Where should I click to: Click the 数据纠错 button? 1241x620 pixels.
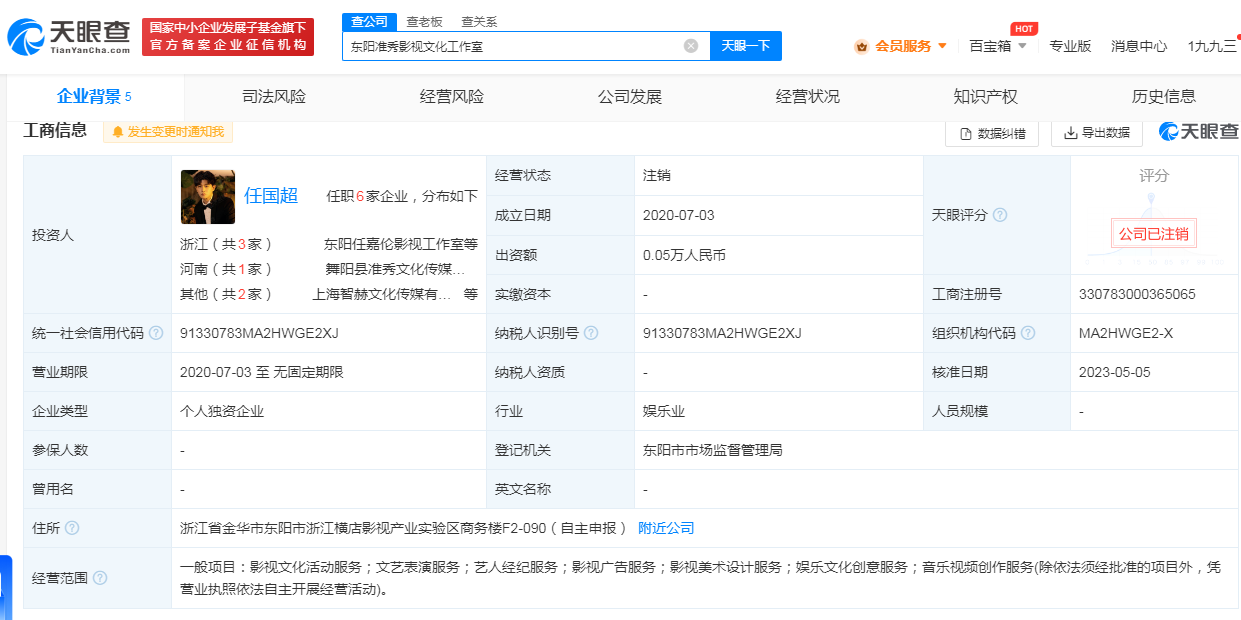tap(992, 133)
